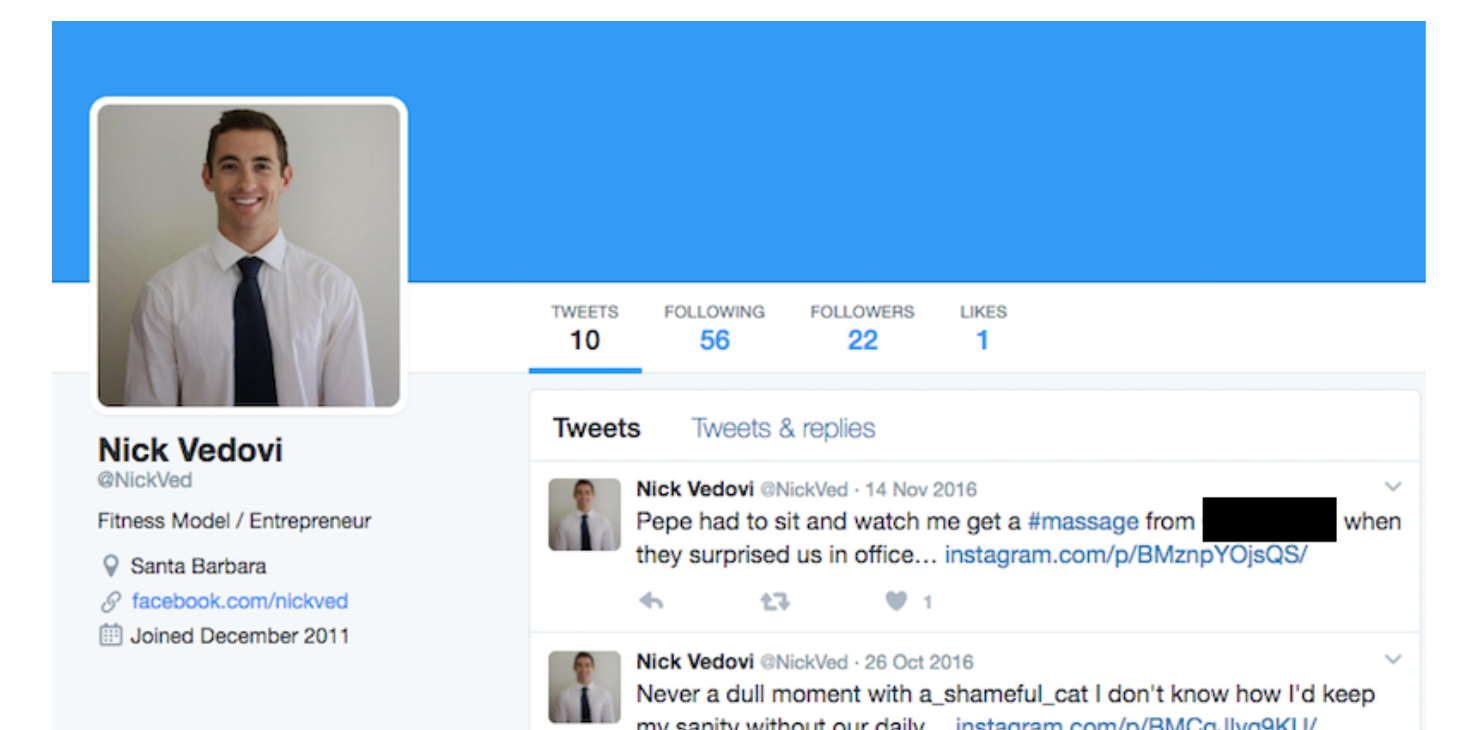Viewport: 1476px width, 730px height.
Task: Open instagram.com/p/BMznpYOjsQS/ link
Action: (x=1126, y=554)
